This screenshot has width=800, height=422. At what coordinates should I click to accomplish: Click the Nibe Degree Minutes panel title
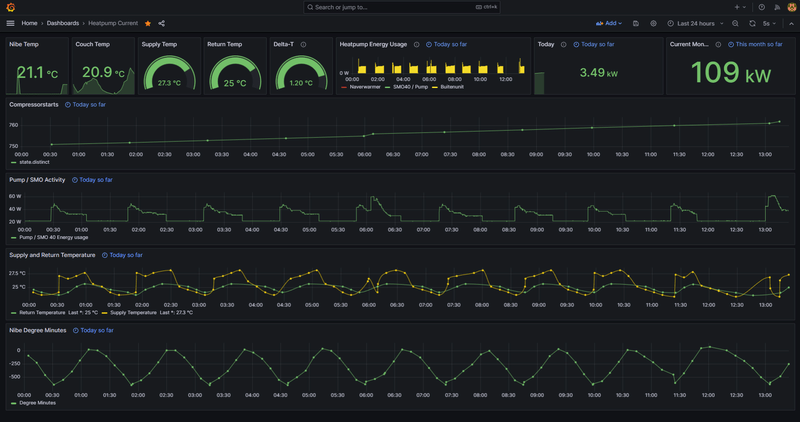click(x=38, y=331)
